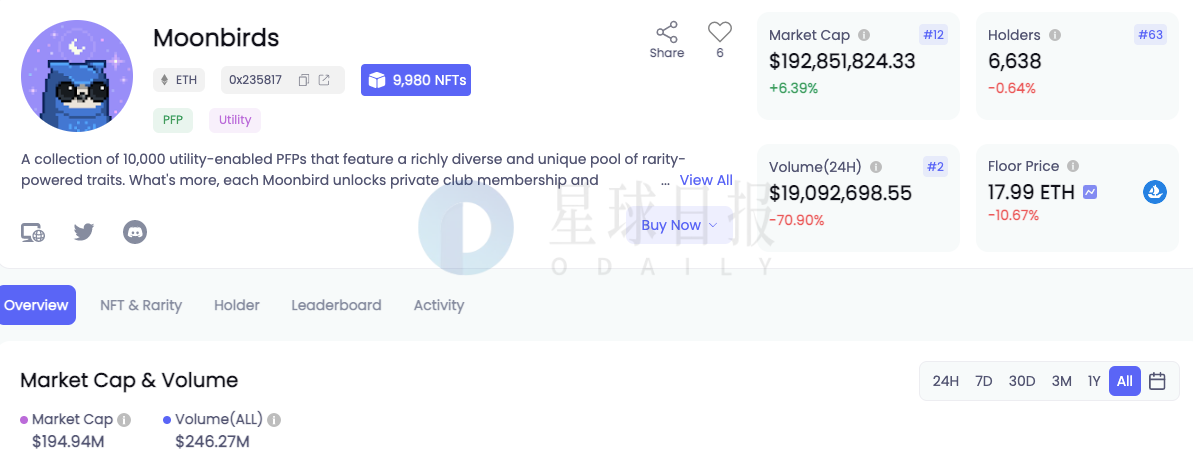
Task: Open the Moonbirds Twitter profile
Action: [84, 232]
